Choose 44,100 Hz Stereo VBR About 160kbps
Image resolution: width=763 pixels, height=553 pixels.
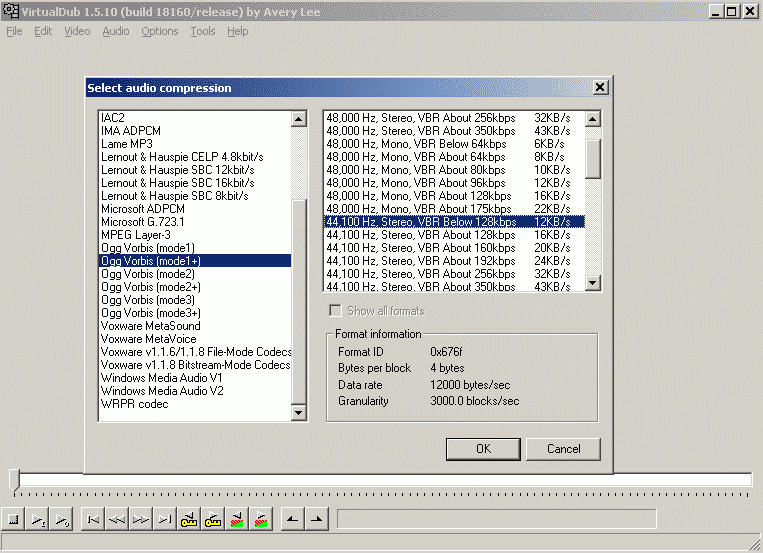[x=454, y=248]
